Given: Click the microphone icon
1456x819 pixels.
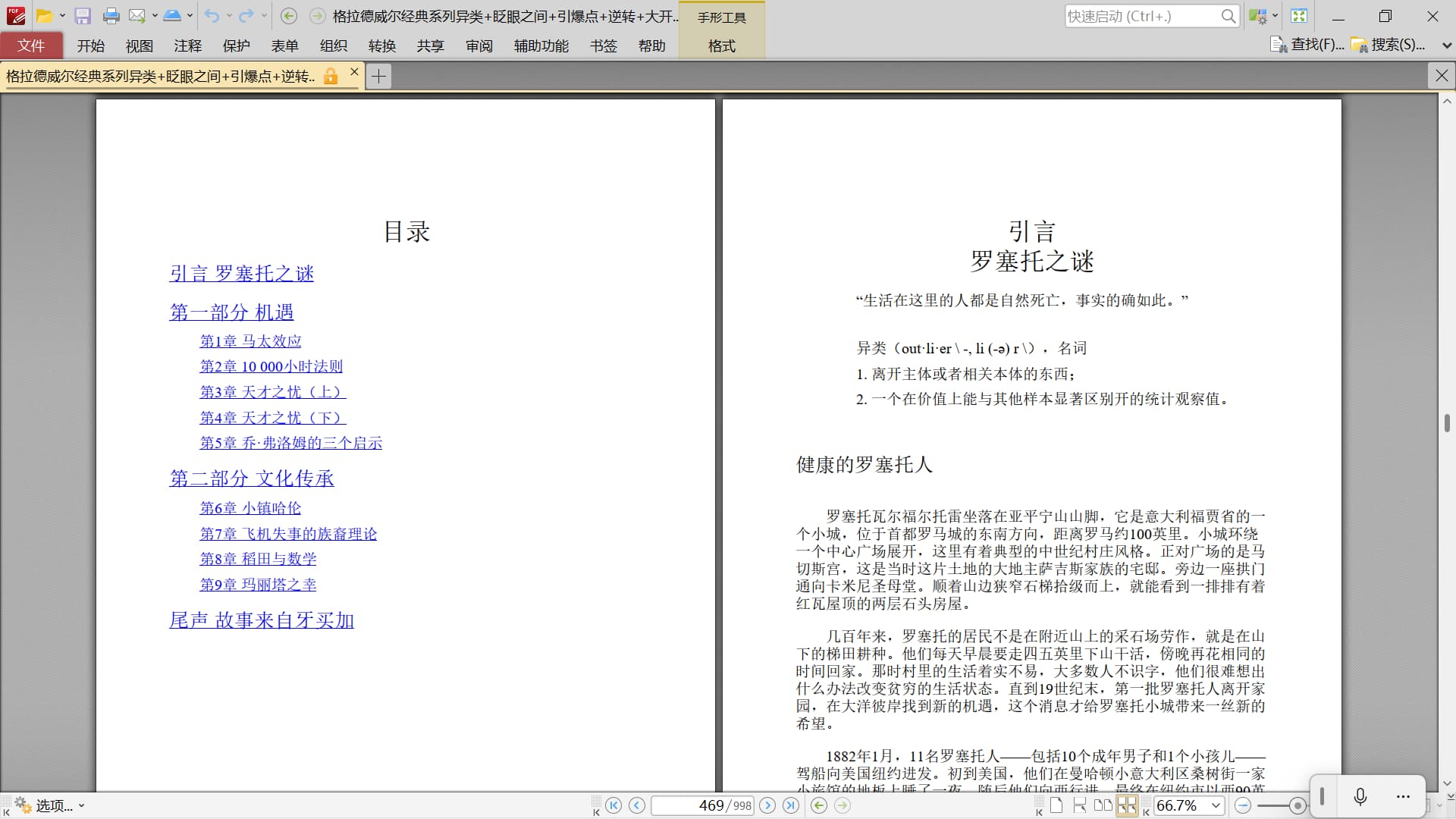Looking at the screenshot, I should point(1360,796).
